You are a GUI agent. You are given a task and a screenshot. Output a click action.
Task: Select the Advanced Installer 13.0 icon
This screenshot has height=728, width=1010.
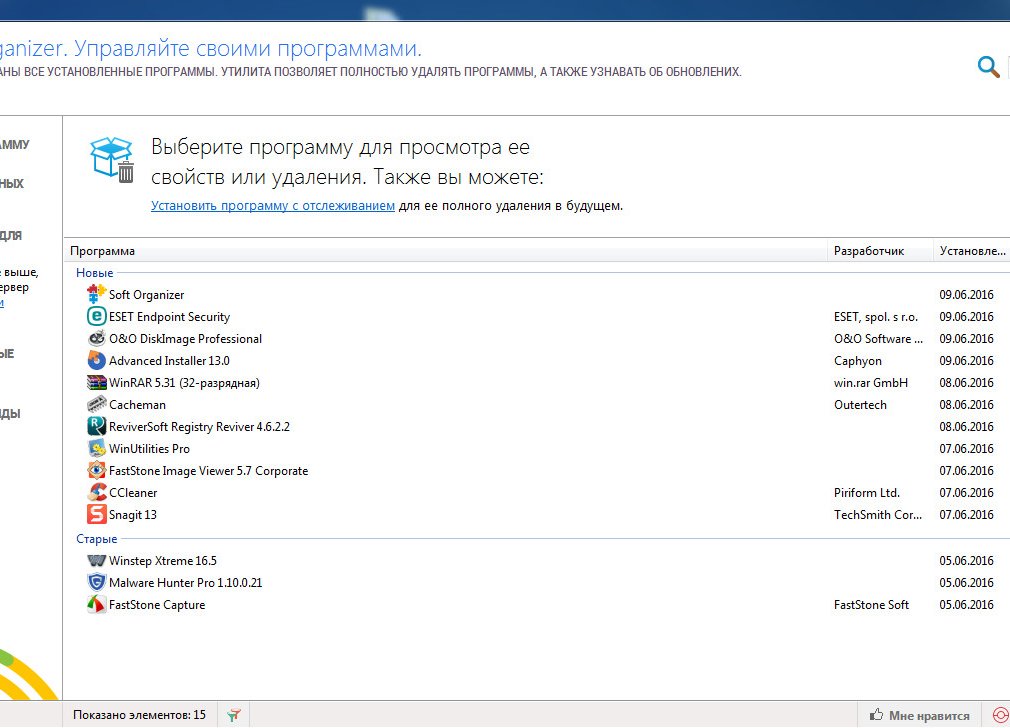pos(96,360)
